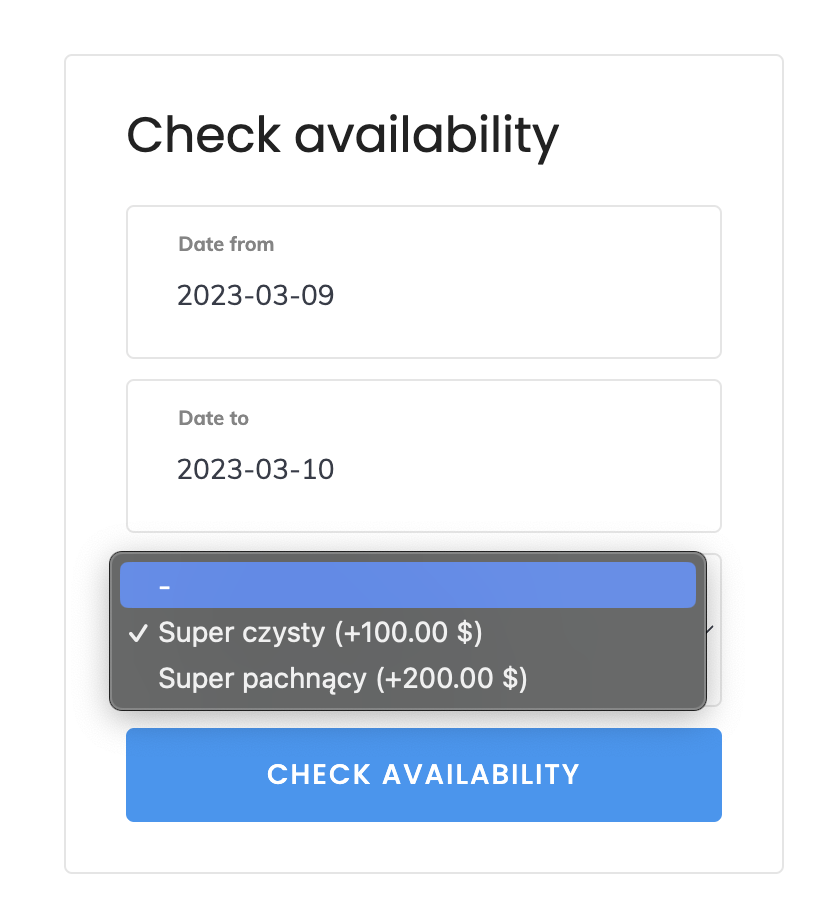816x898 pixels.
Task: Click the "Super czysty" option name
Action: tap(241, 633)
